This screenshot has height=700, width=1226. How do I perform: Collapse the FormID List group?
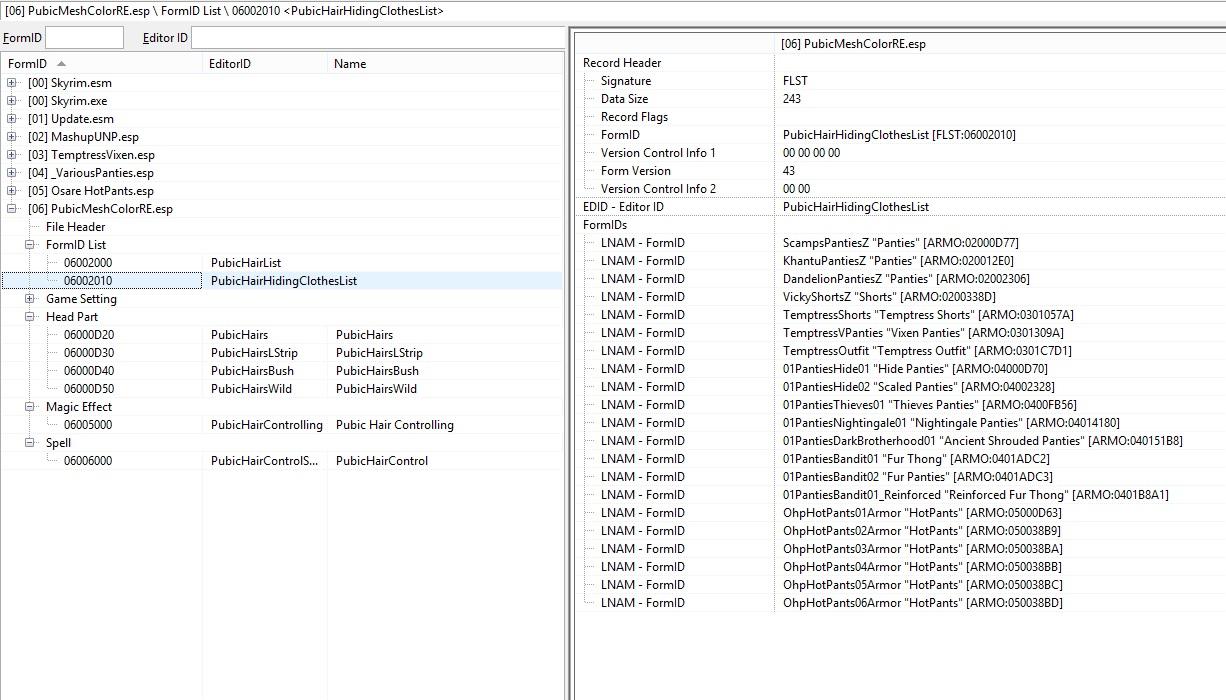click(x=30, y=245)
